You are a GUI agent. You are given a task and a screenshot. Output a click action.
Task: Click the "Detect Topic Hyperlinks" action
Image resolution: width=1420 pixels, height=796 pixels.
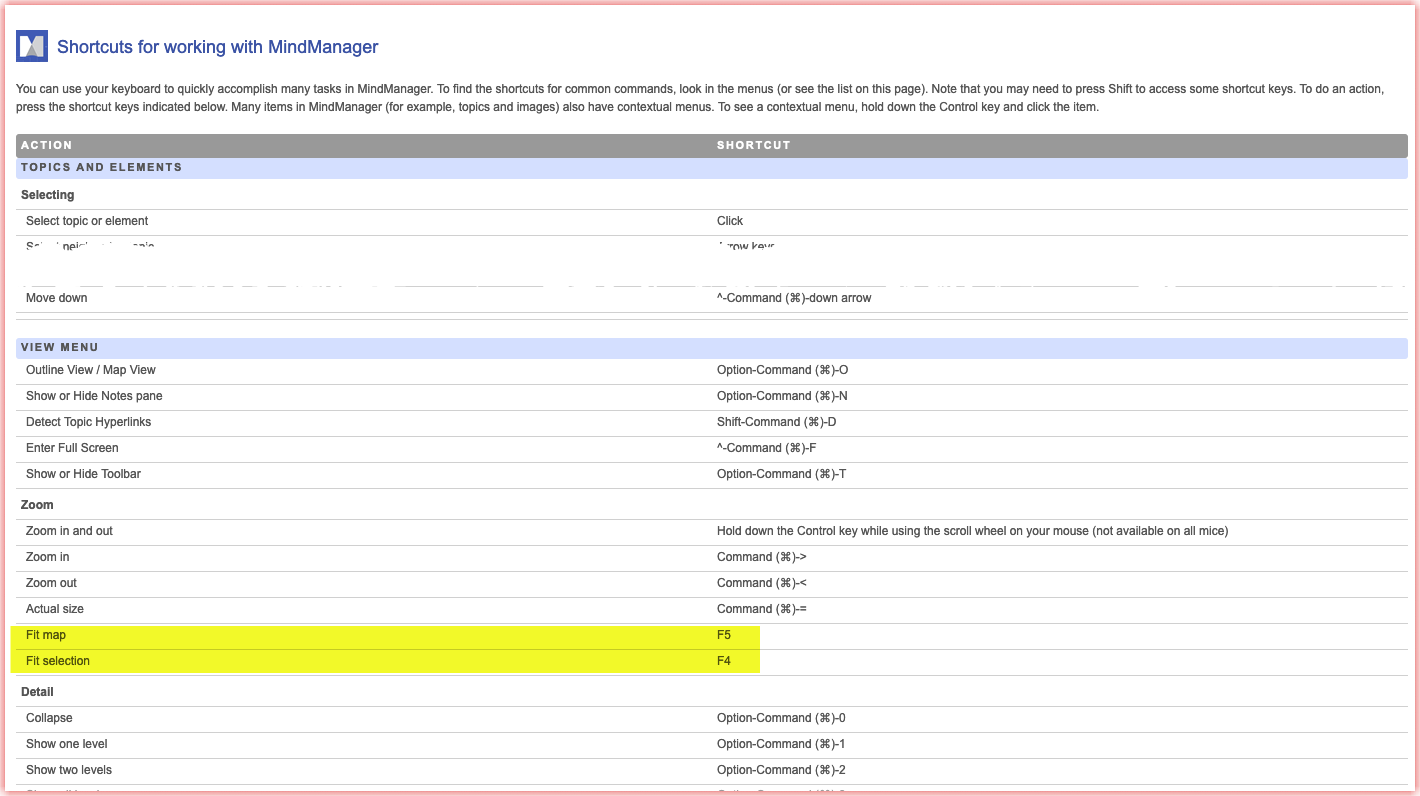coord(89,422)
